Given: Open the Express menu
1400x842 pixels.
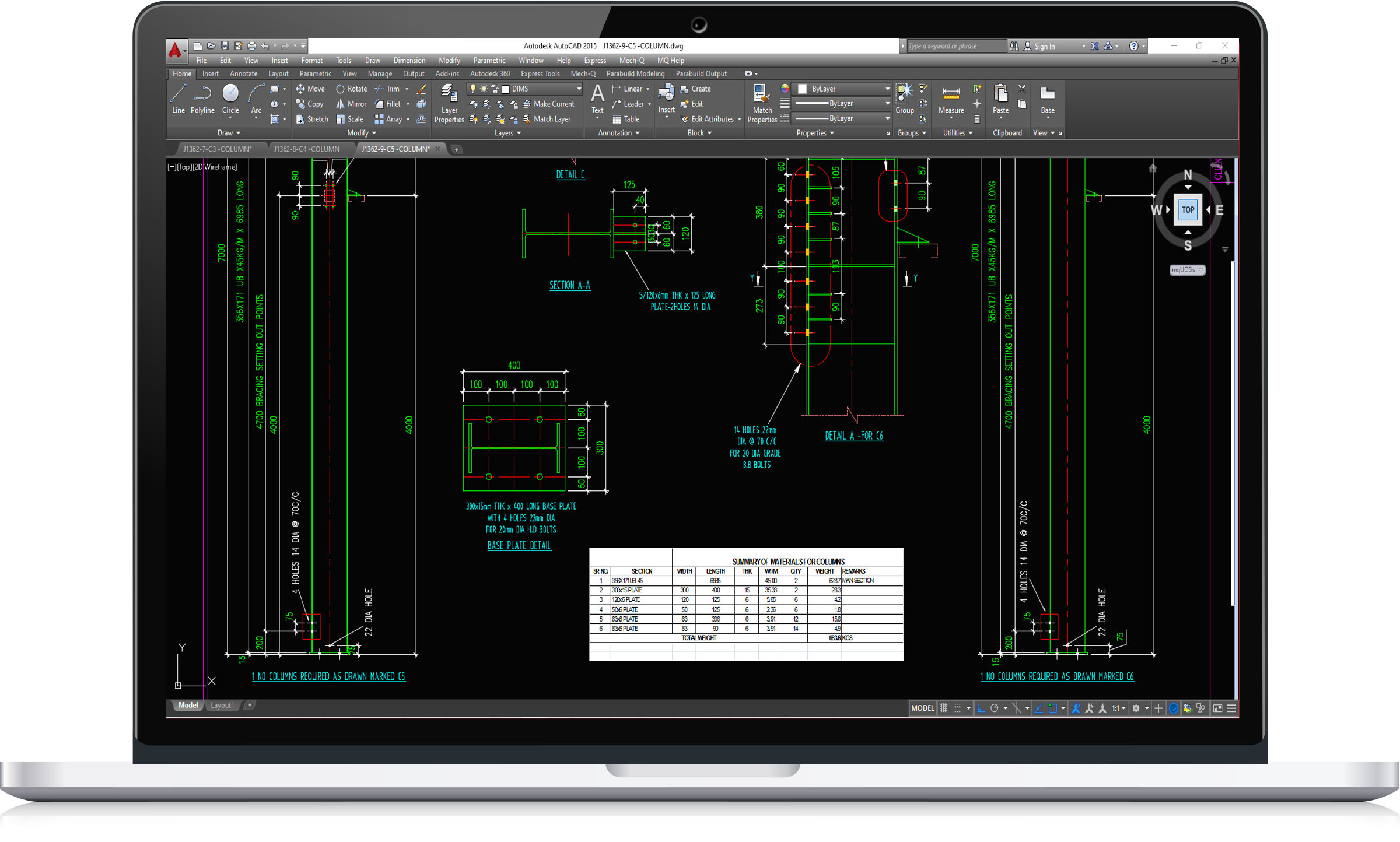Looking at the screenshot, I should pyautogui.click(x=595, y=61).
